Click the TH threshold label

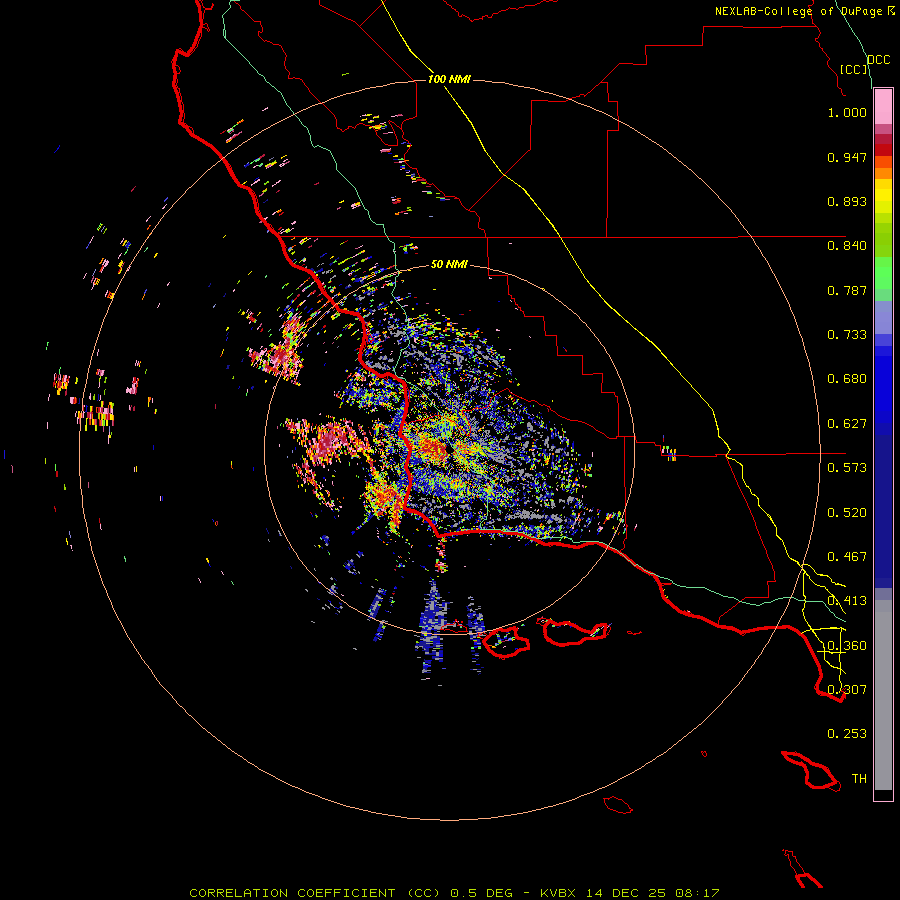(x=859, y=779)
